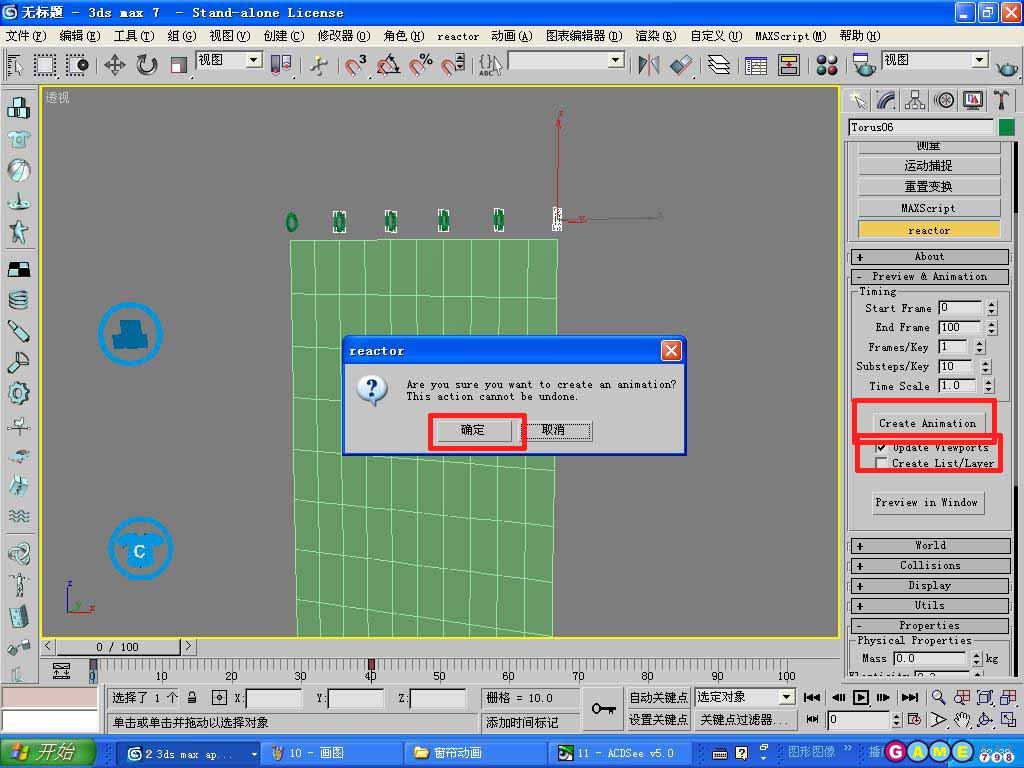The width and height of the screenshot is (1024, 768).
Task: Click the reactor Water waves icon
Action: [18, 516]
